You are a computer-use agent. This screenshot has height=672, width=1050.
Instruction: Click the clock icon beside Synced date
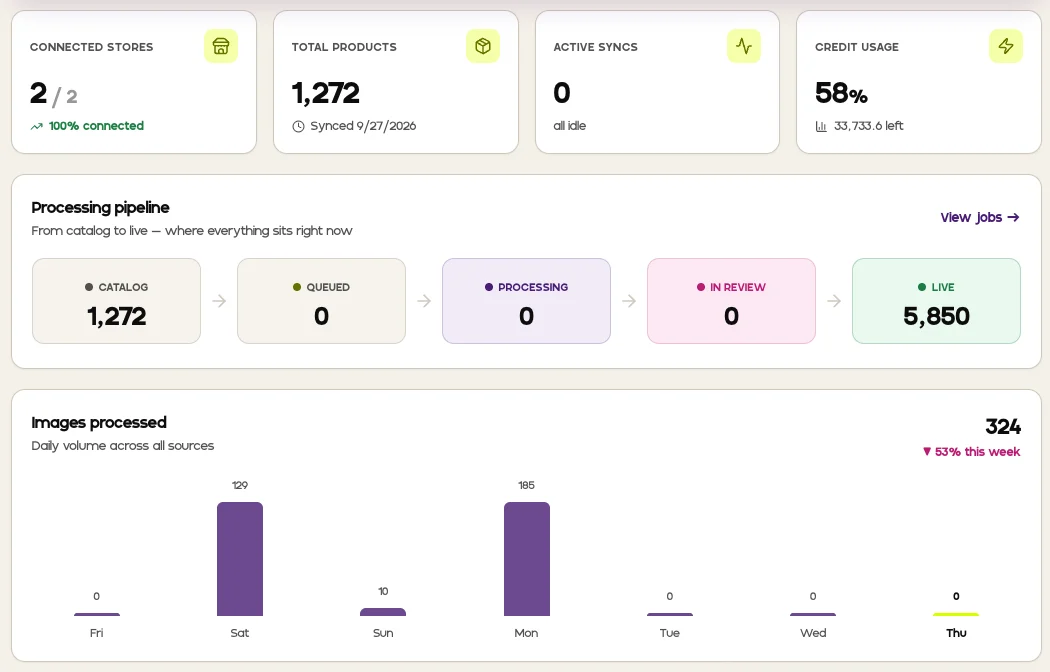click(x=298, y=127)
